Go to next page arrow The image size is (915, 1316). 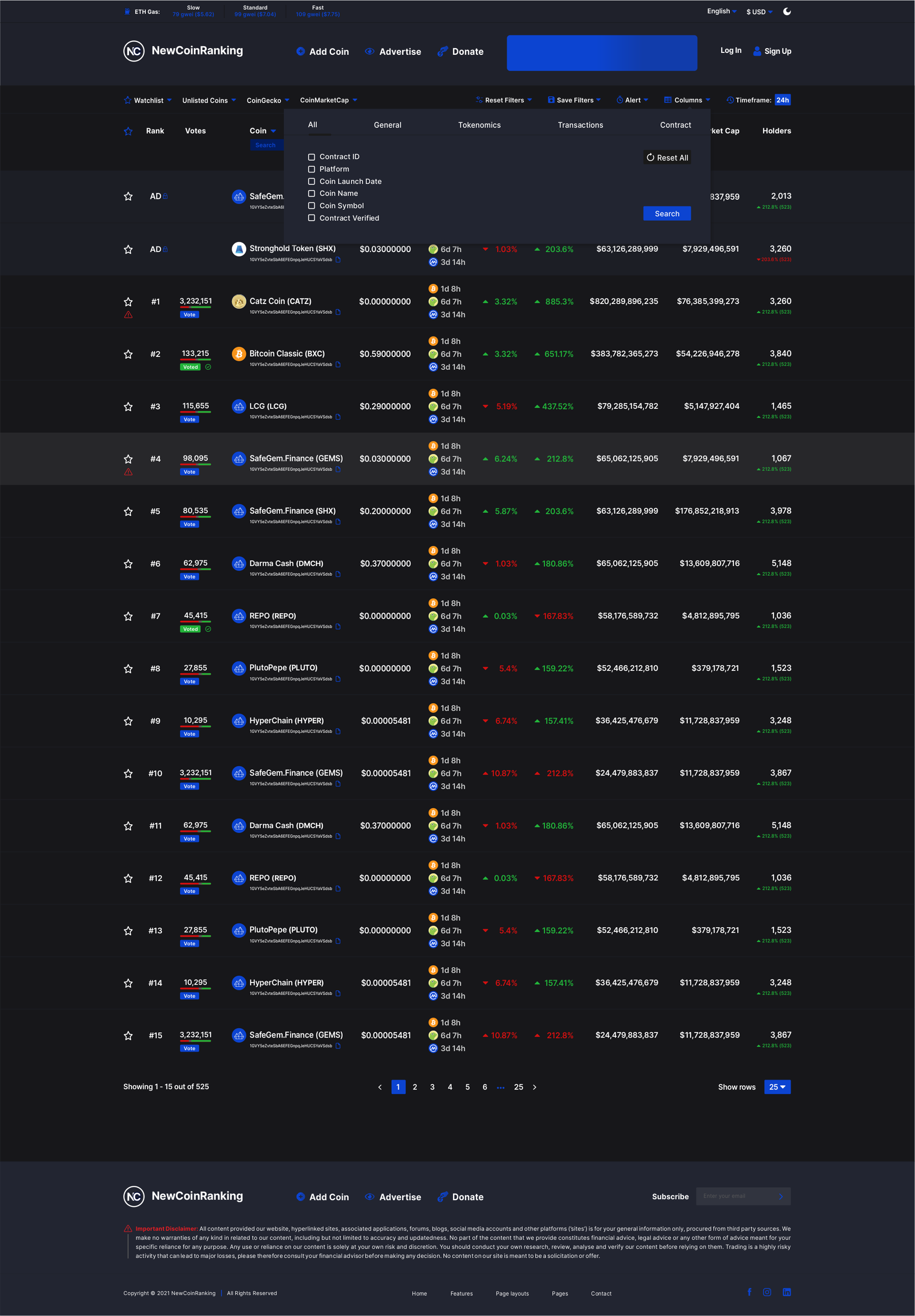(535, 1087)
